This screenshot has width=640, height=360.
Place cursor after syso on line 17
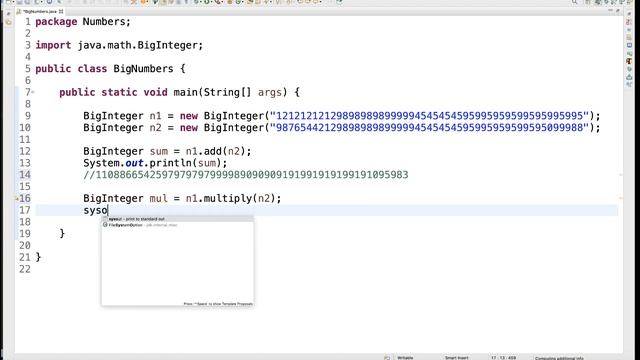click(108, 211)
